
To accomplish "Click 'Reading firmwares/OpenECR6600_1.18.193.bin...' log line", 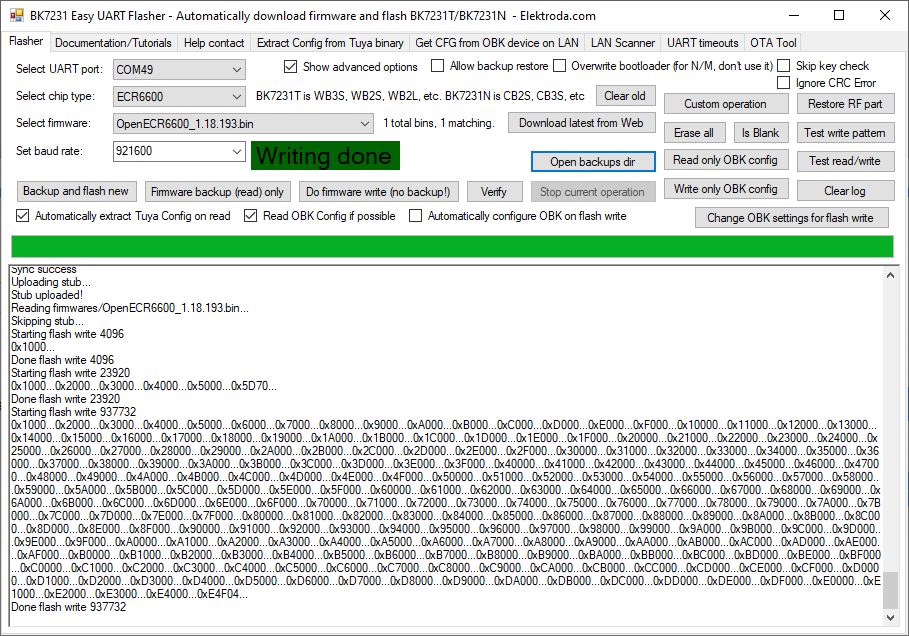I will tap(130, 308).
